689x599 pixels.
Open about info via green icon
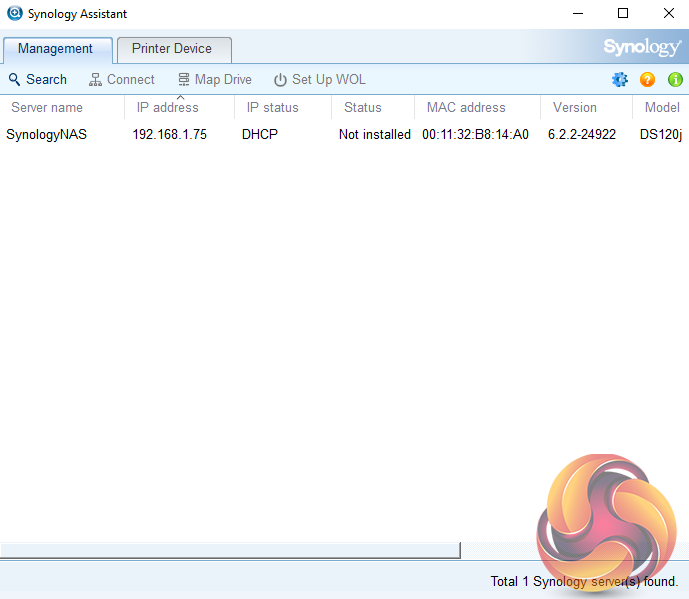(675, 80)
